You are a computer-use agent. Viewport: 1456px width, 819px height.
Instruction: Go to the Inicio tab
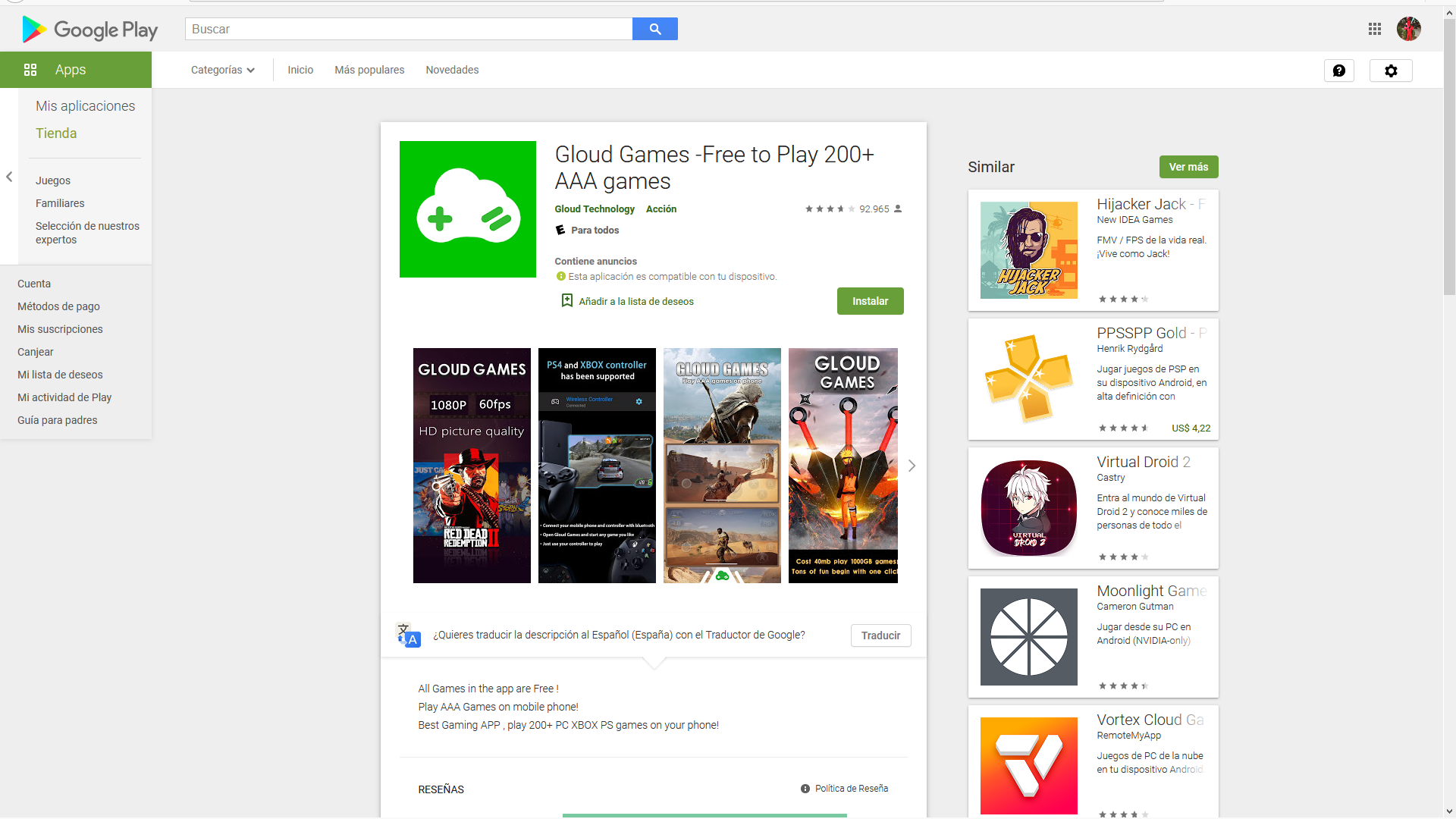[300, 70]
